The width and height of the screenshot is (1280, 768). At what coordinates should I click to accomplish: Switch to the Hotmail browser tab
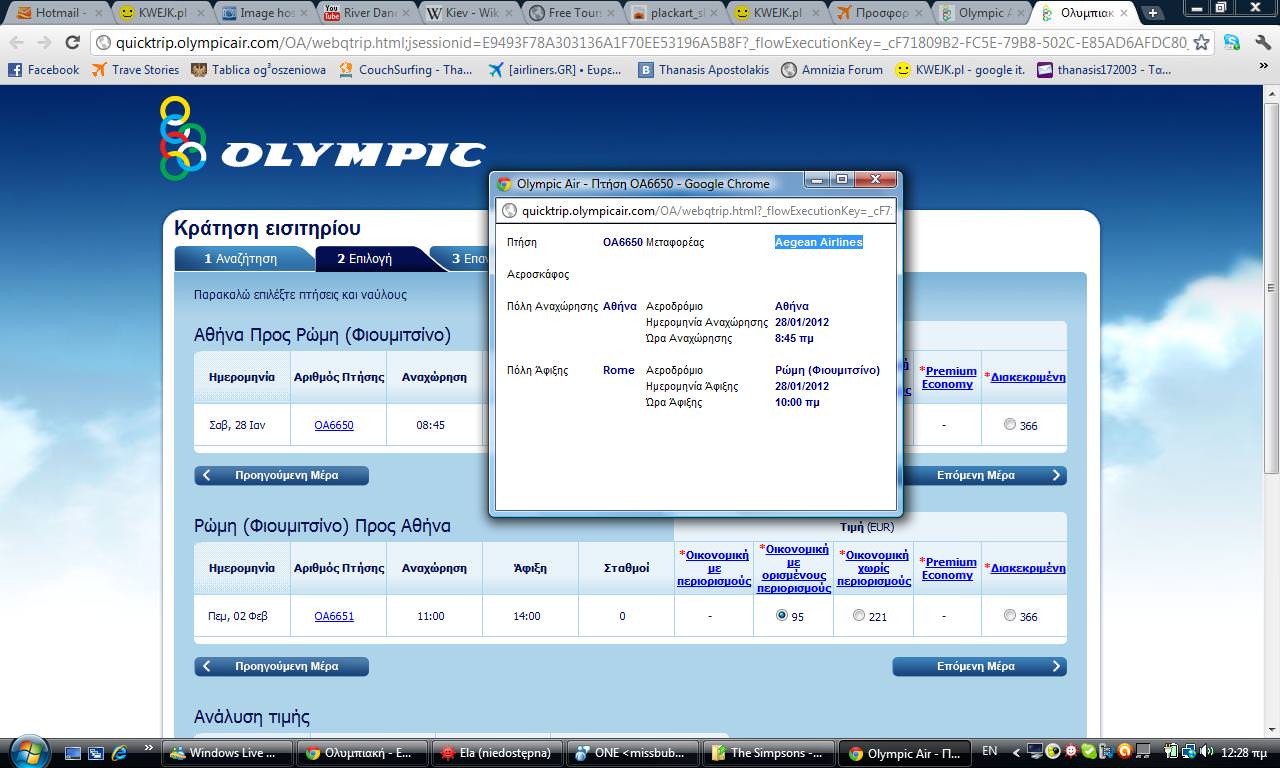pyautogui.click(x=60, y=13)
